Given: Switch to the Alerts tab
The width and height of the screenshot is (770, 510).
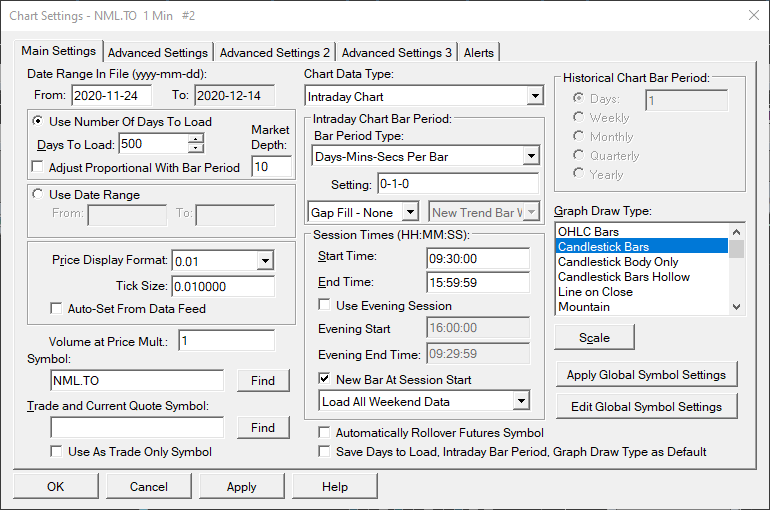Looking at the screenshot, I should [x=479, y=53].
